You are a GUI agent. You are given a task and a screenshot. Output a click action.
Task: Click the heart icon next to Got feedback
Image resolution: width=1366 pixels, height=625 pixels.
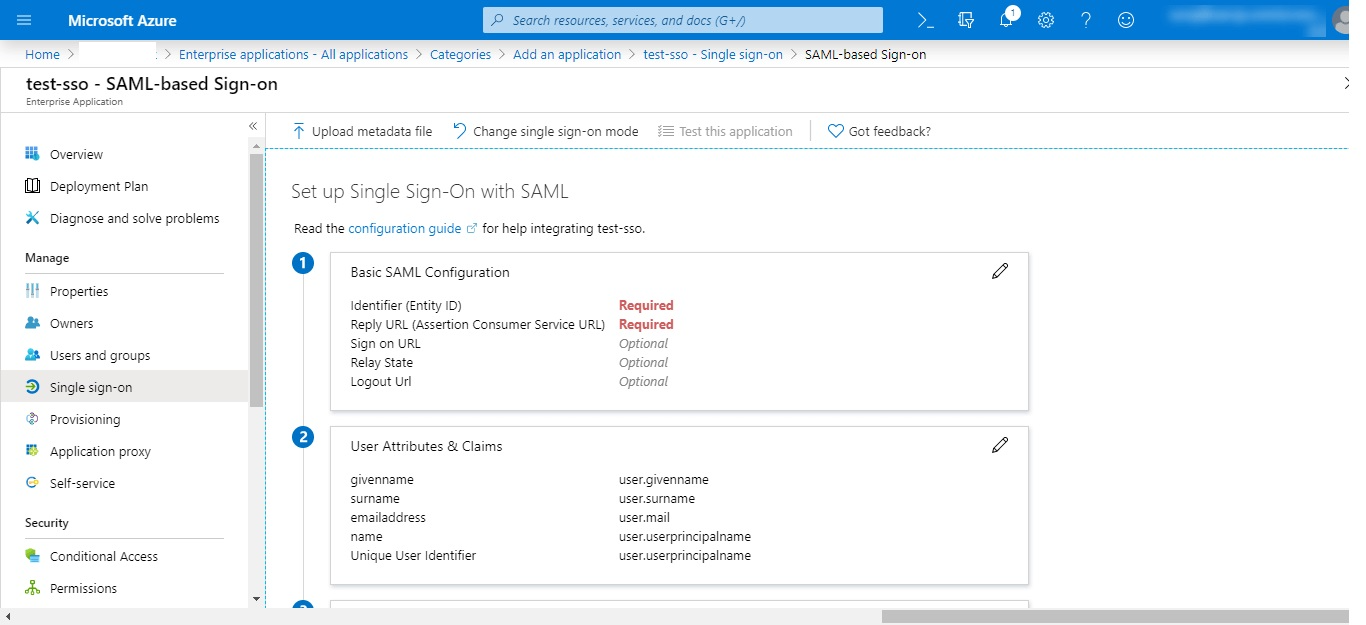coord(835,131)
